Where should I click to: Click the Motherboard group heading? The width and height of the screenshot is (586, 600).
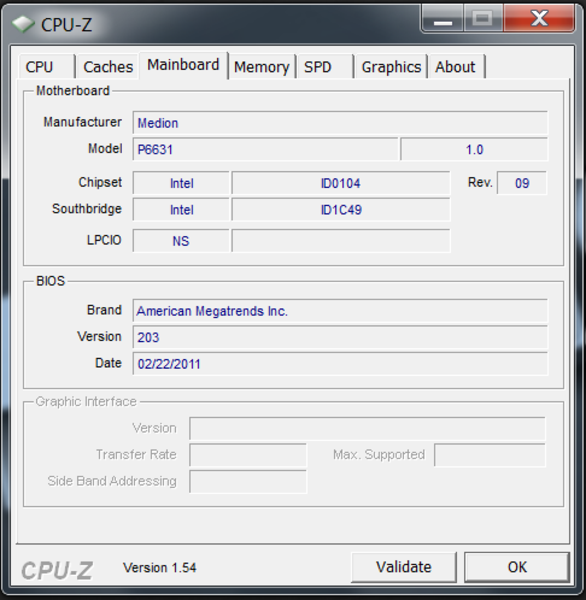(73, 91)
